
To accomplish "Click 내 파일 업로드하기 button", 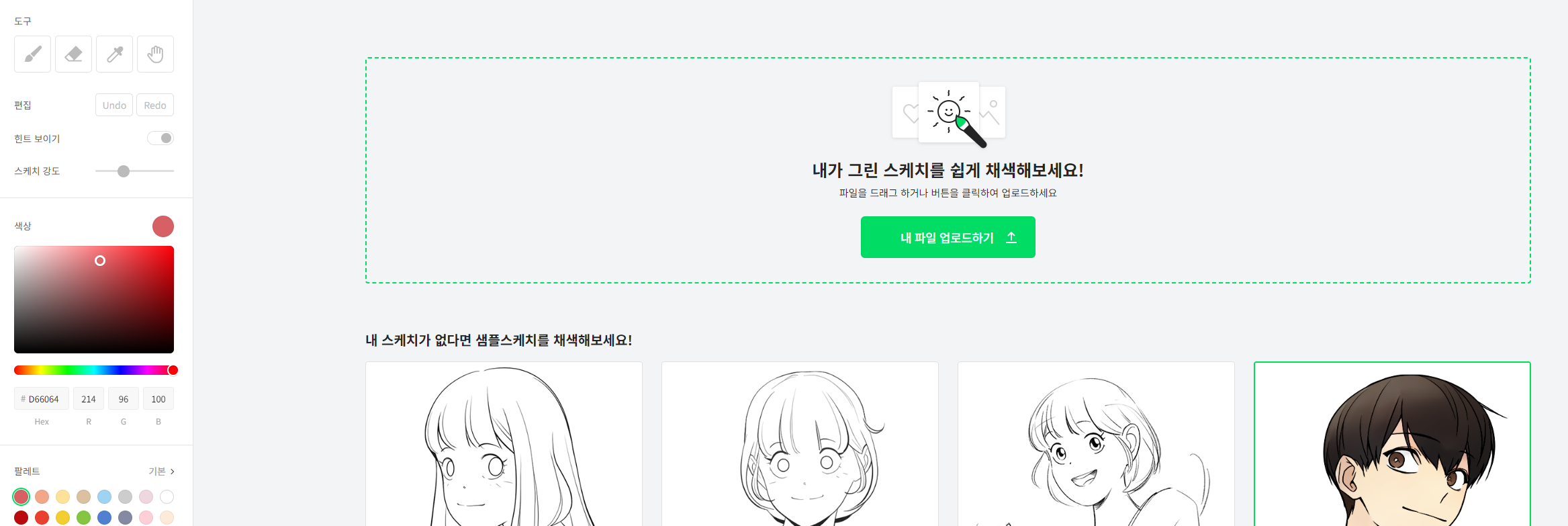I will pos(948,237).
